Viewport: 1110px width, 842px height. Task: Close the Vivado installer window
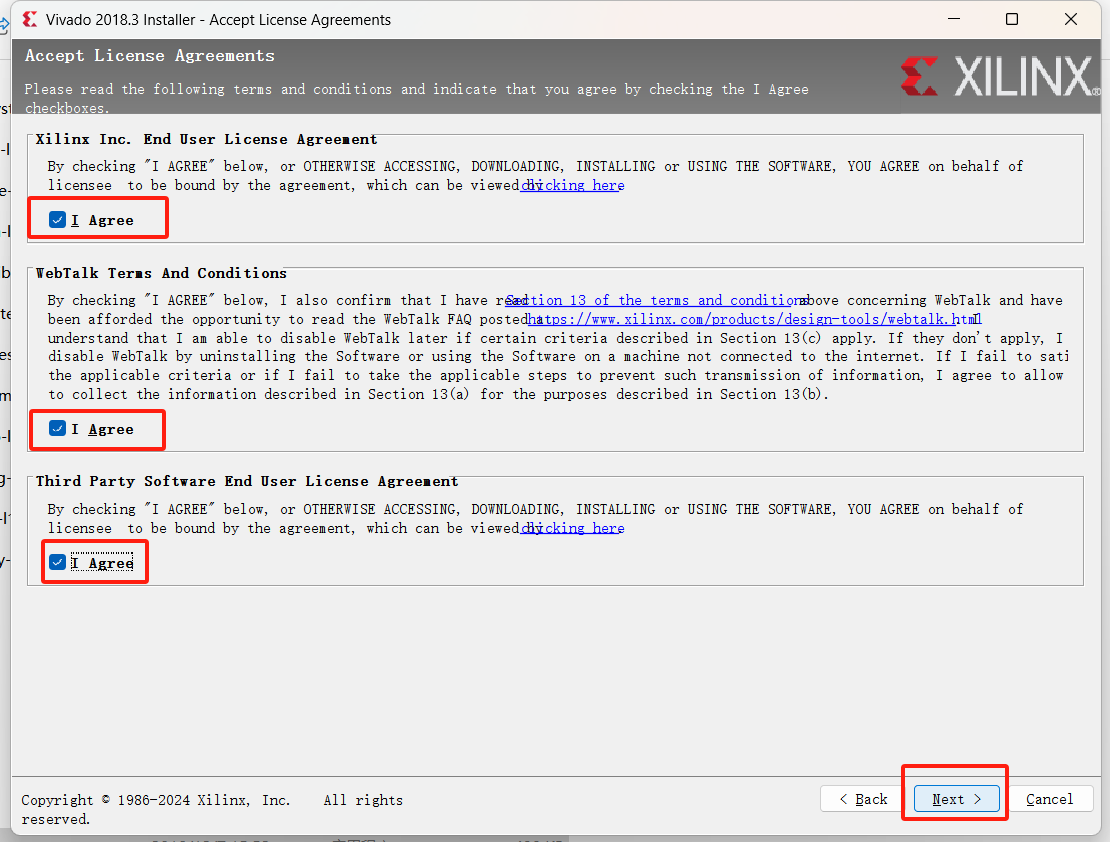1071,19
